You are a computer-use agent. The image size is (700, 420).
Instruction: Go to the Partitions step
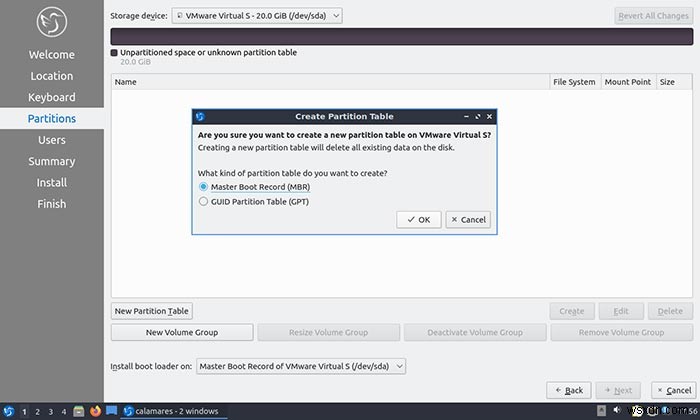[52, 119]
